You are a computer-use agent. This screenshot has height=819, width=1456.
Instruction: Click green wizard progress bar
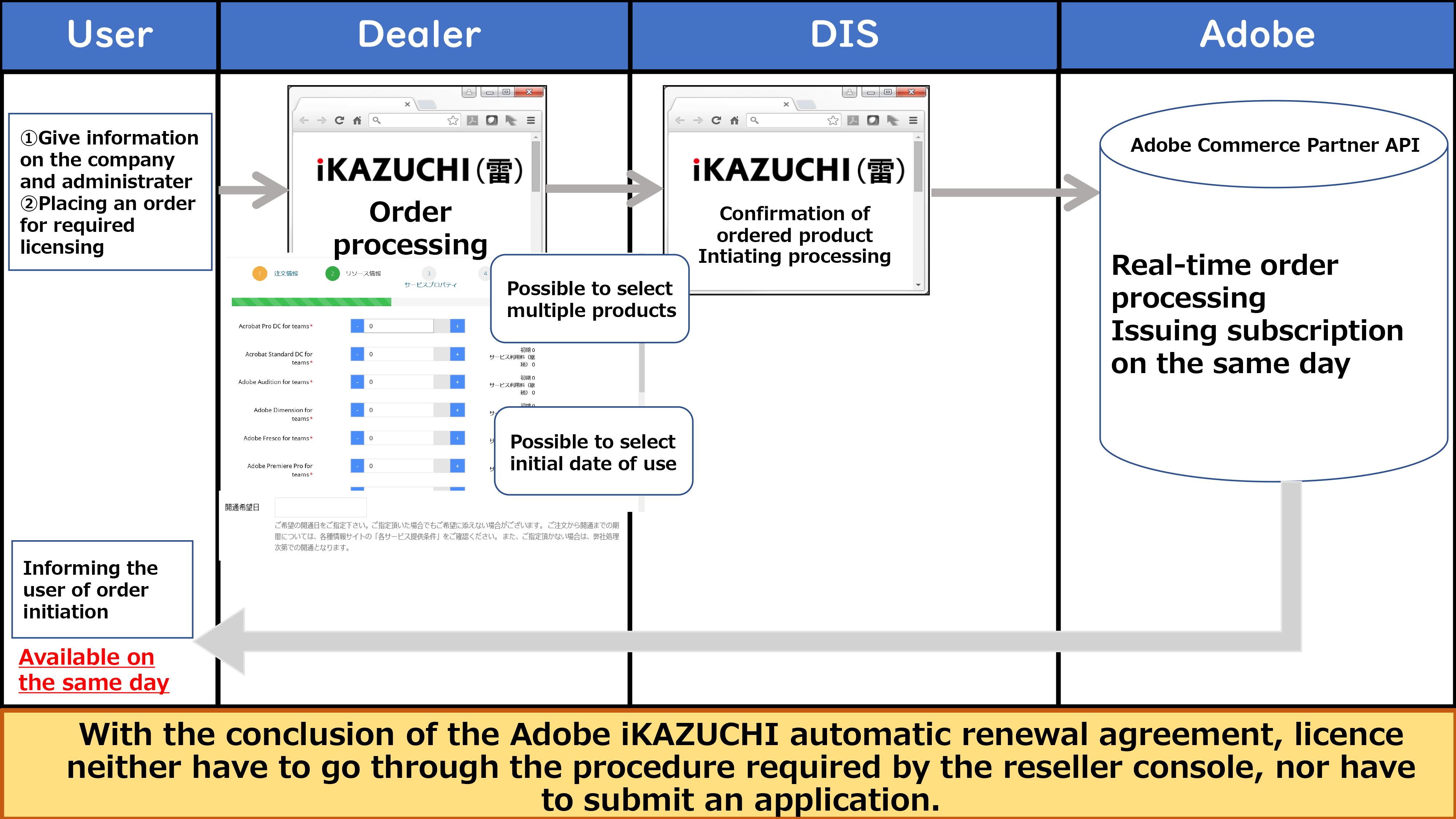click(312, 302)
